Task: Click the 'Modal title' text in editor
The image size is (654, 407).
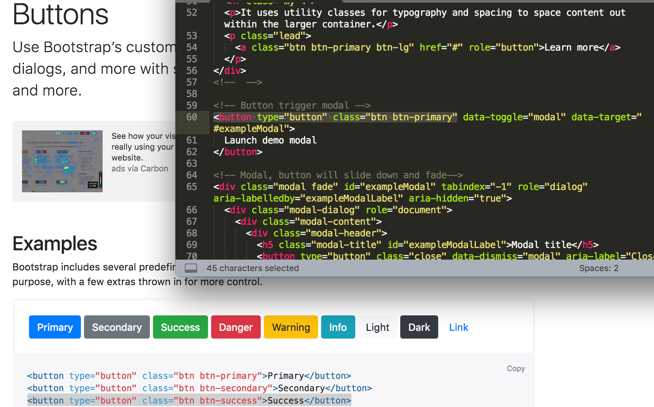Action: pos(541,244)
